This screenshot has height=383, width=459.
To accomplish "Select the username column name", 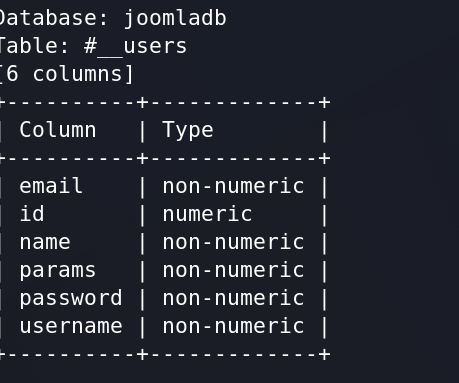I will click(x=71, y=326).
